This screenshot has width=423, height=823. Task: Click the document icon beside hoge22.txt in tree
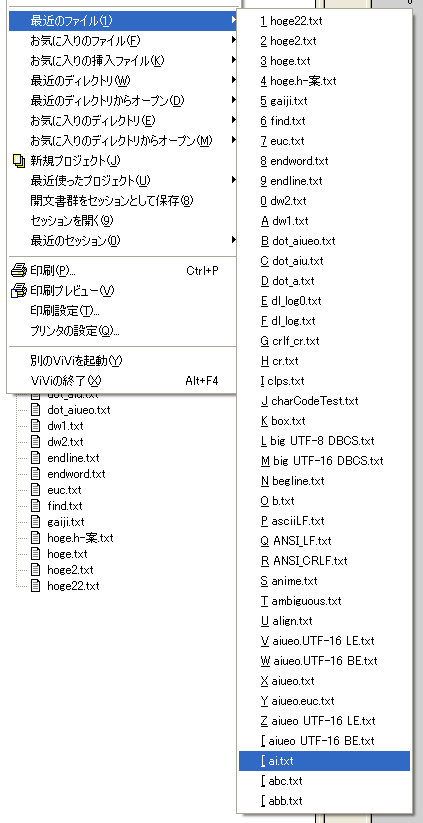coord(36,586)
